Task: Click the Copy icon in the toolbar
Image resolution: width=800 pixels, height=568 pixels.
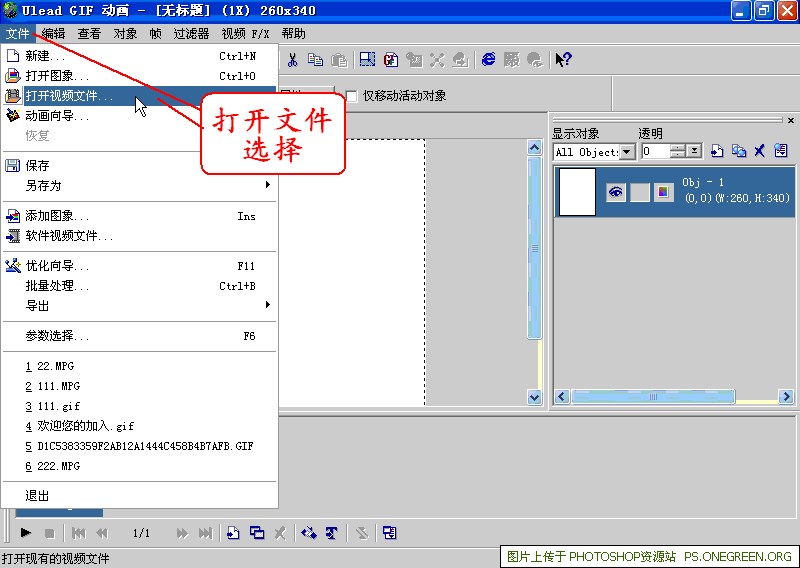Action: pyautogui.click(x=314, y=60)
